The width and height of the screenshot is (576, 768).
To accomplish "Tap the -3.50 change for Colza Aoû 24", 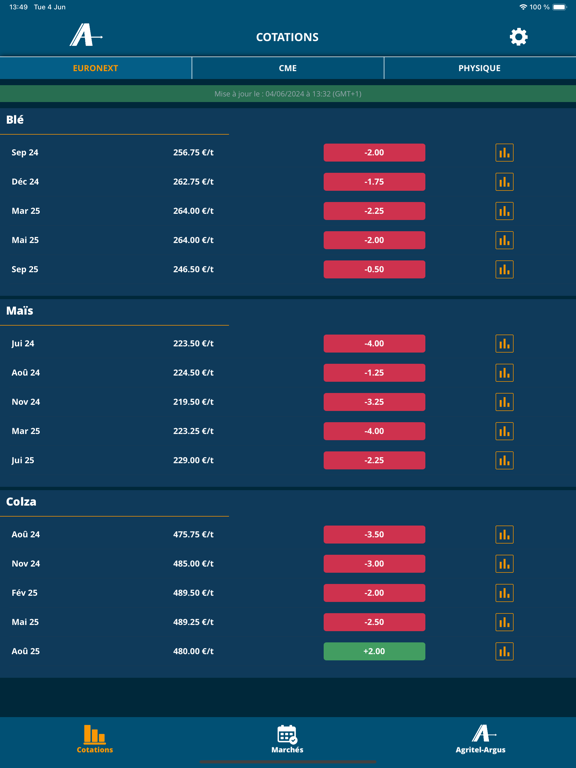I will [374, 534].
